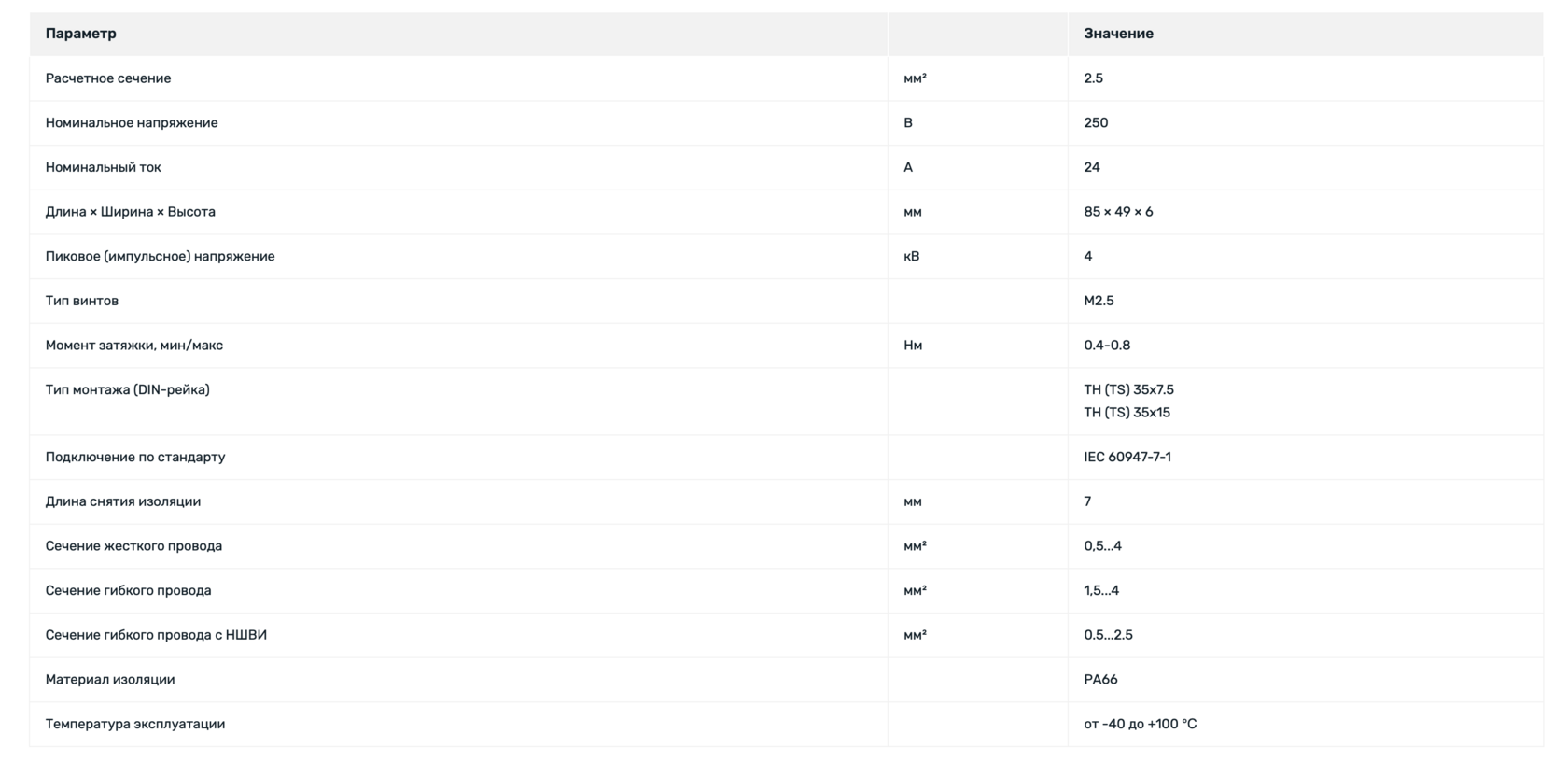Click the value 250 for nominal voltage
1568x776 pixels.
[1096, 123]
